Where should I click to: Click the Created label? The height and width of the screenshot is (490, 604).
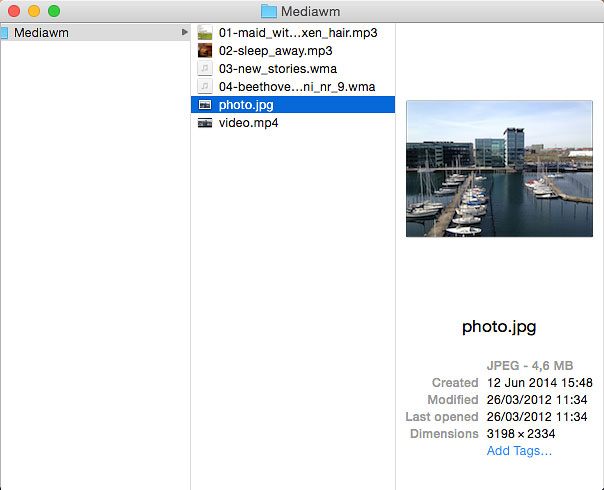[455, 383]
